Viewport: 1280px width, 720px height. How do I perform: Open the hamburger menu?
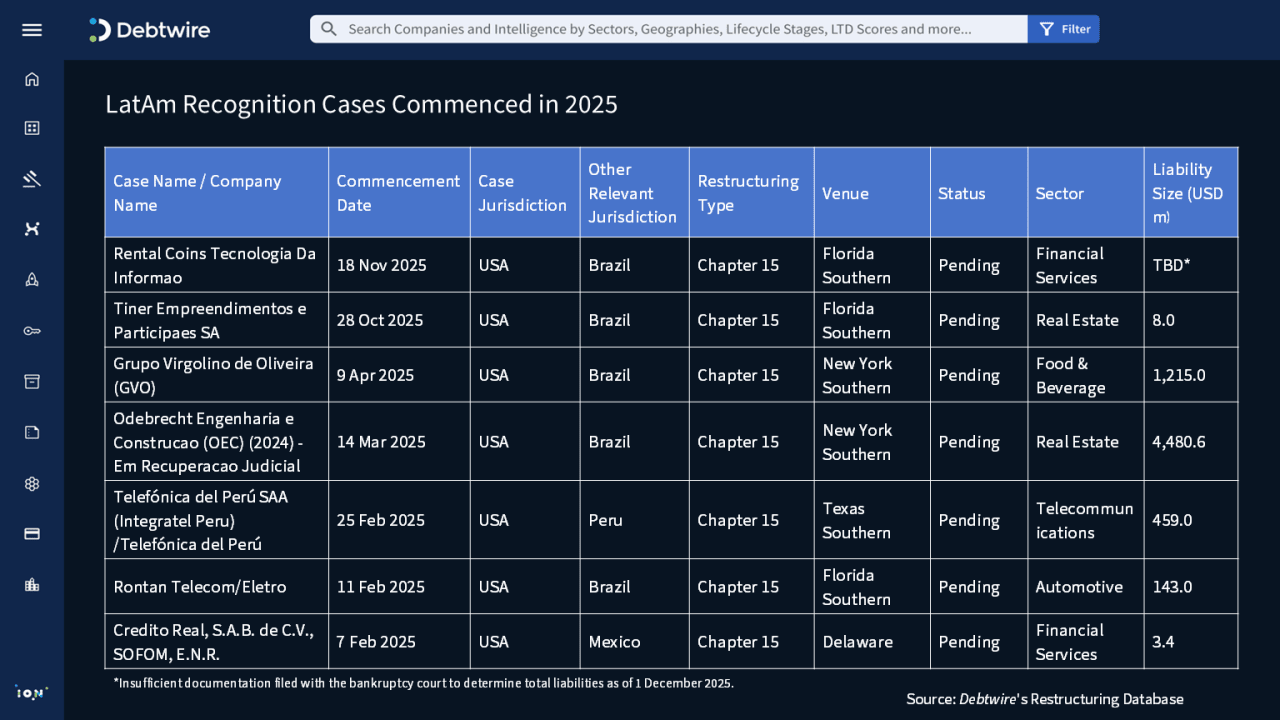coord(32,30)
